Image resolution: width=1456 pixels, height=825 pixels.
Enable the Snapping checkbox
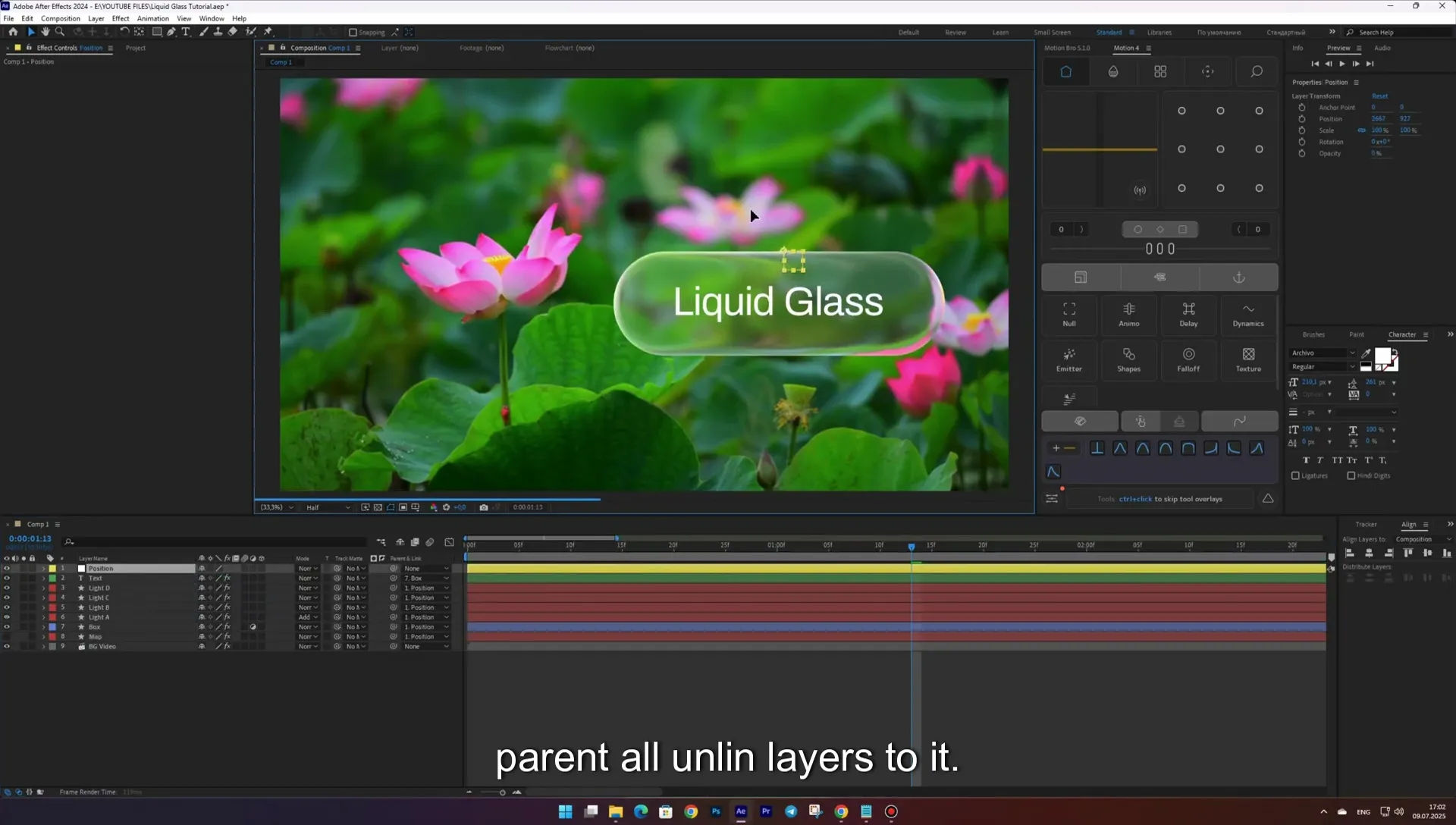coord(353,33)
